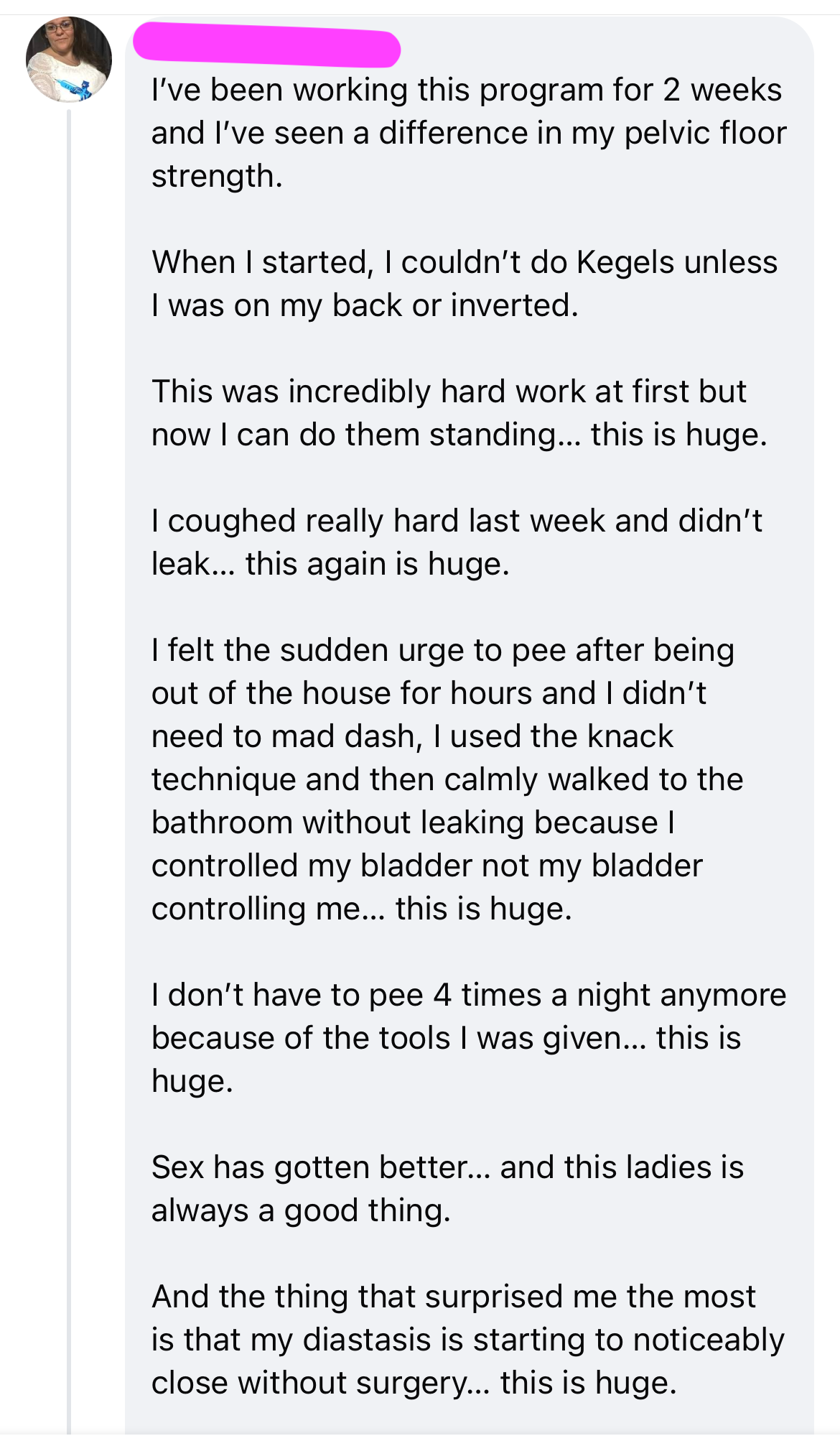This screenshot has width=840, height=1441.
Task: Click the word "bathroom" in the comment
Action: (221, 823)
